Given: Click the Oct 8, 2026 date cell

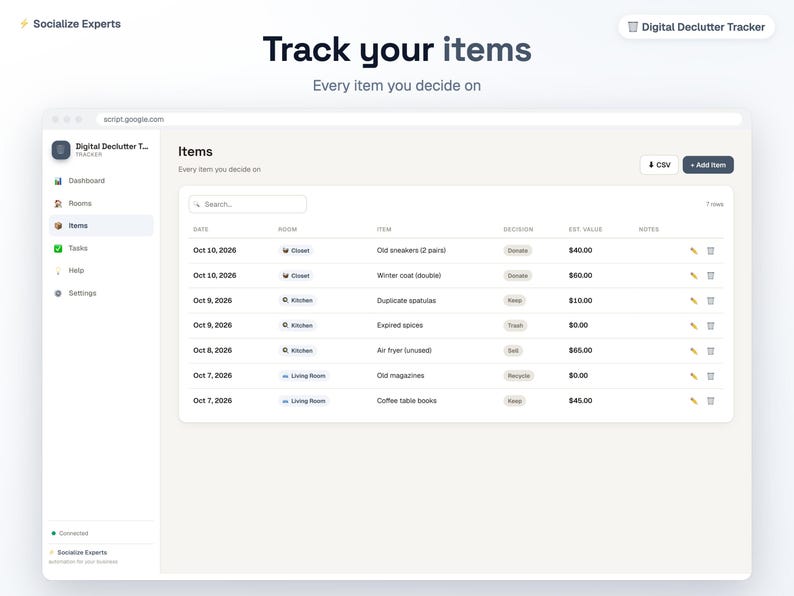Looking at the screenshot, I should pos(213,350).
